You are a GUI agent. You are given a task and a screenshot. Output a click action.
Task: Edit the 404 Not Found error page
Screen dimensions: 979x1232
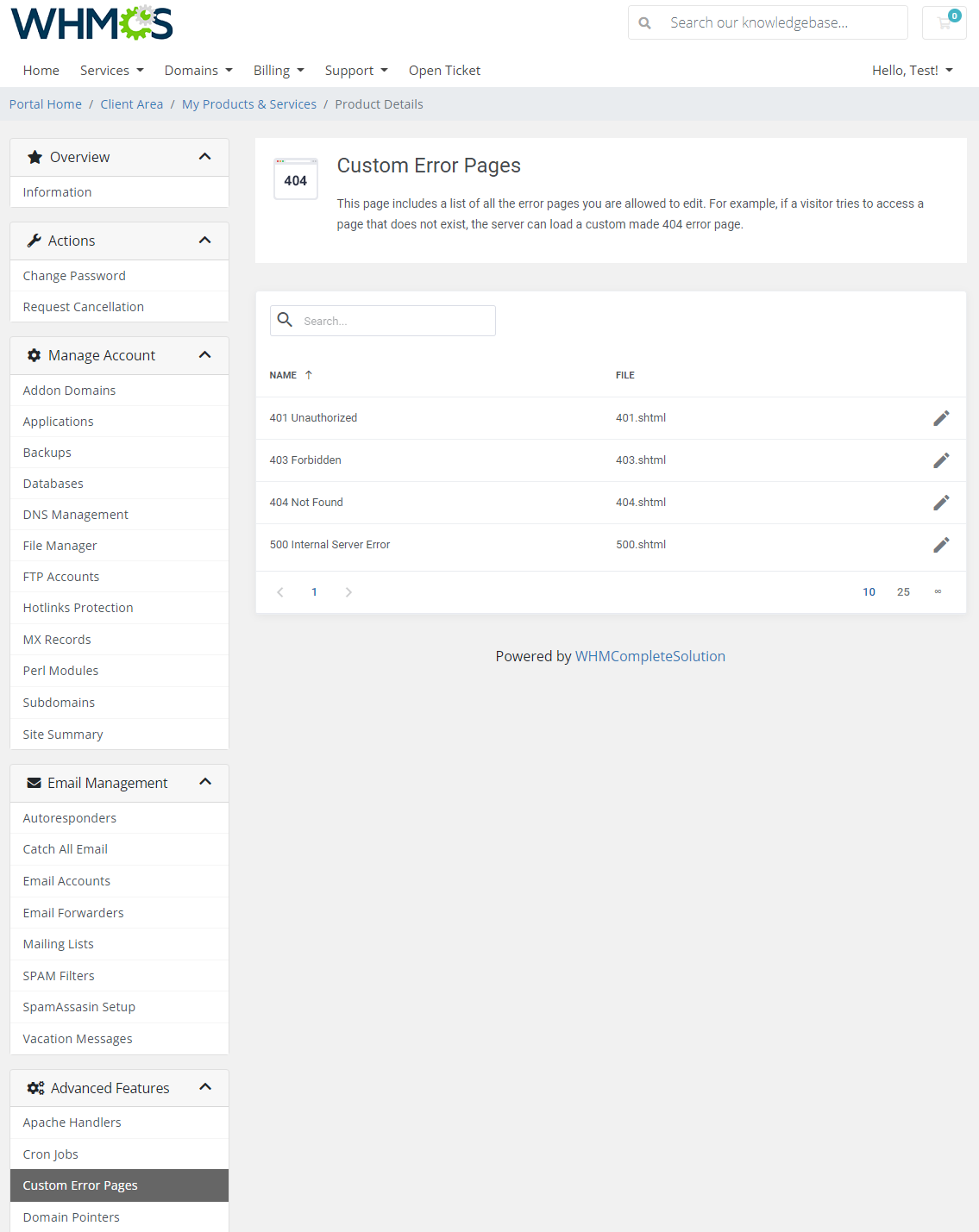[941, 503]
